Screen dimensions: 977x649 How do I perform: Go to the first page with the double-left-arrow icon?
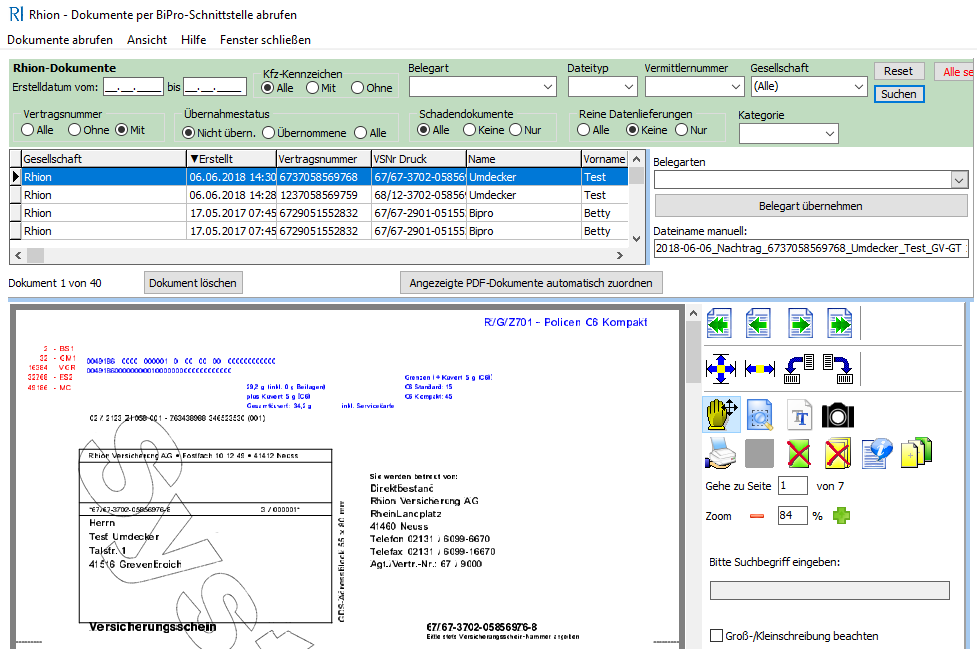pyautogui.click(x=719, y=323)
